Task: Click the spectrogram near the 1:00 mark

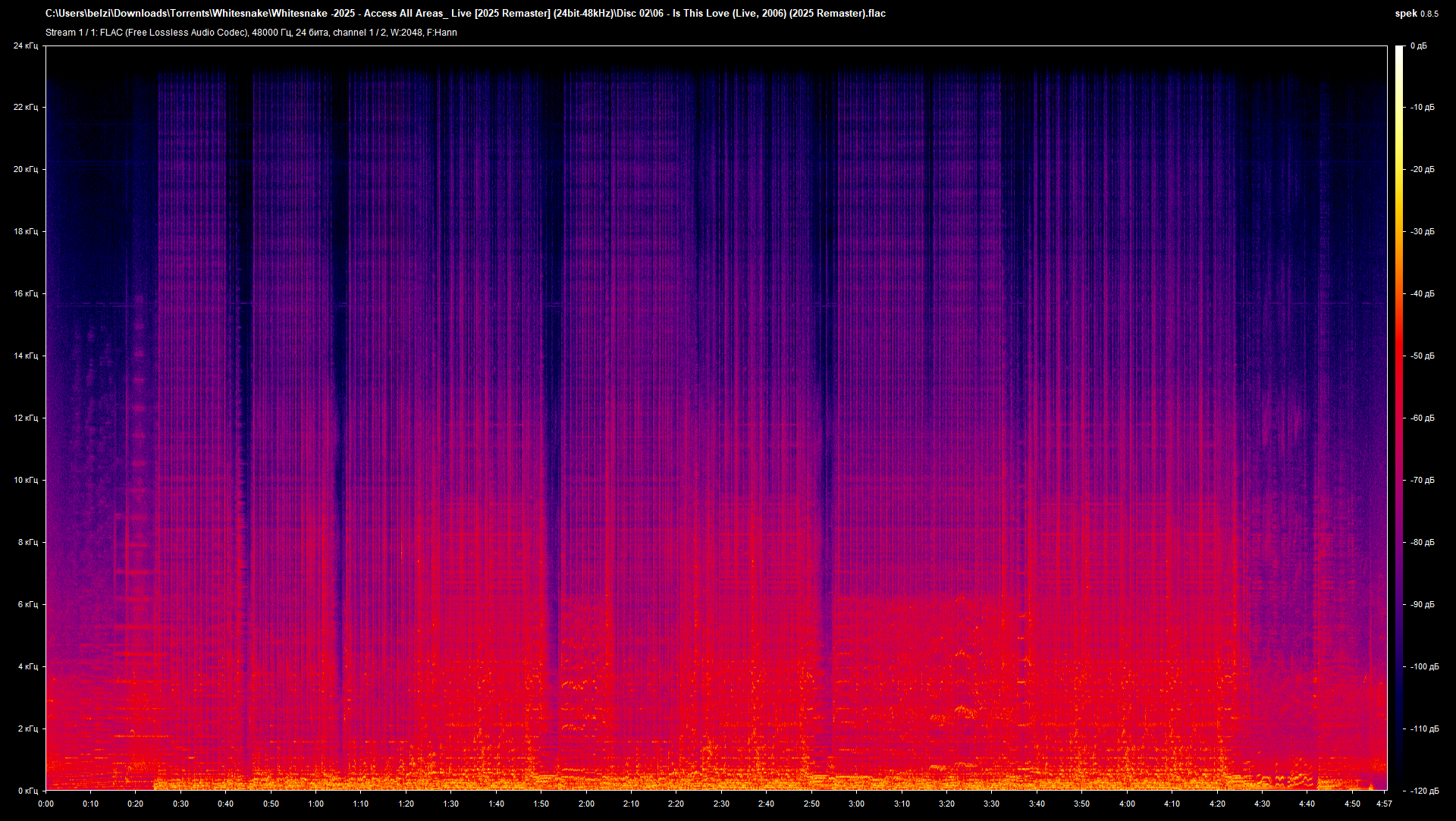Action: pos(316,417)
